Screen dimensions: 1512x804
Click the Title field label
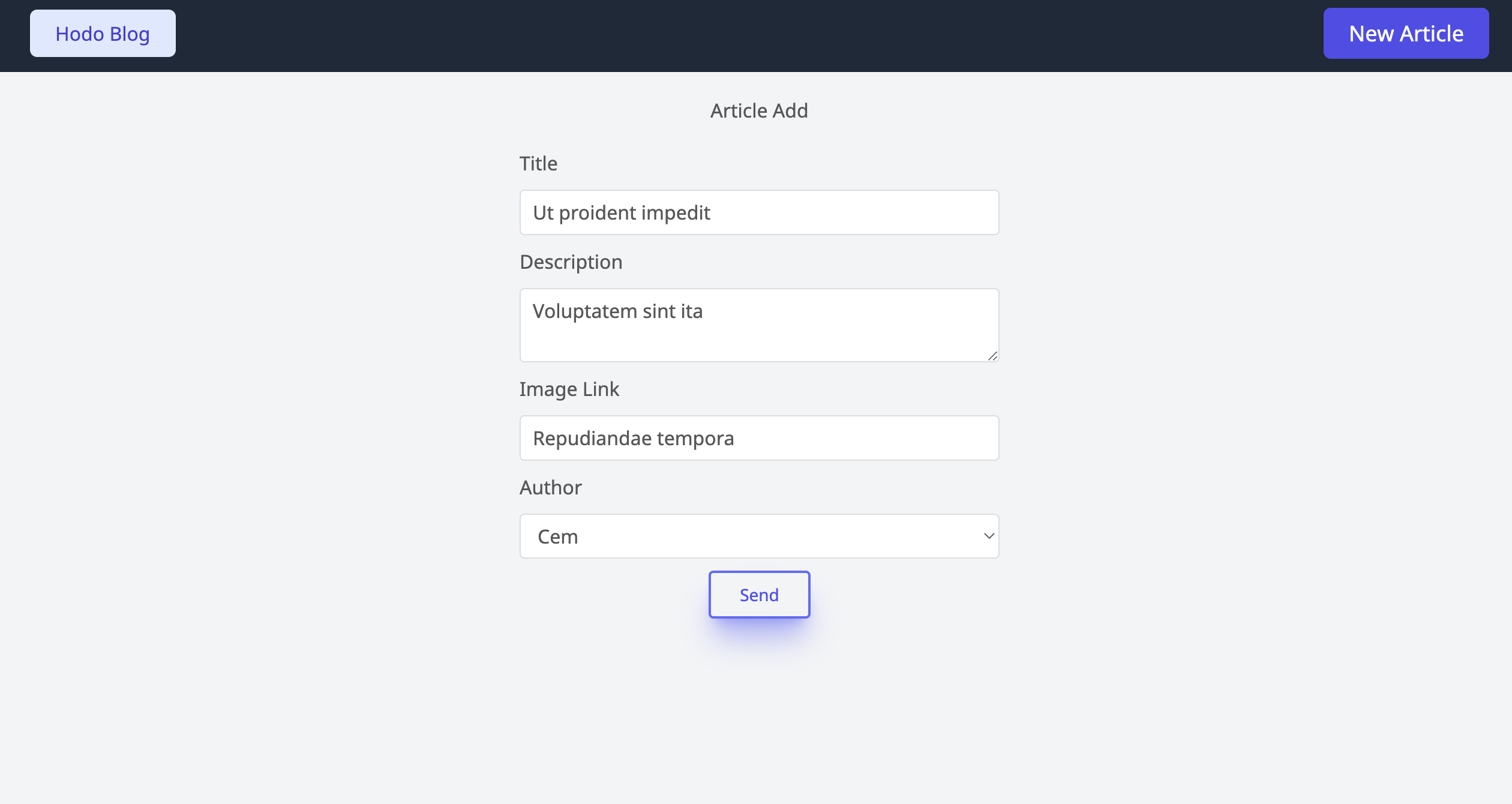click(538, 164)
